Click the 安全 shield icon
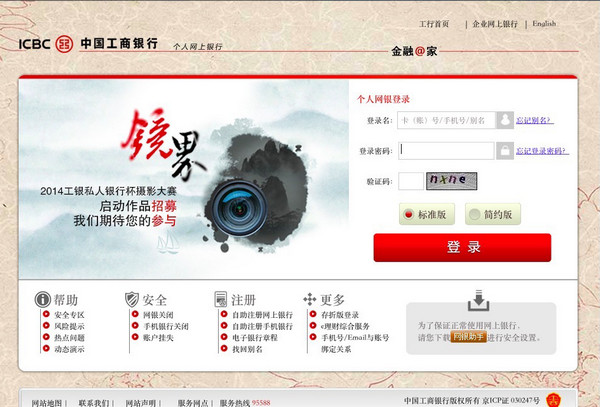 132,299
